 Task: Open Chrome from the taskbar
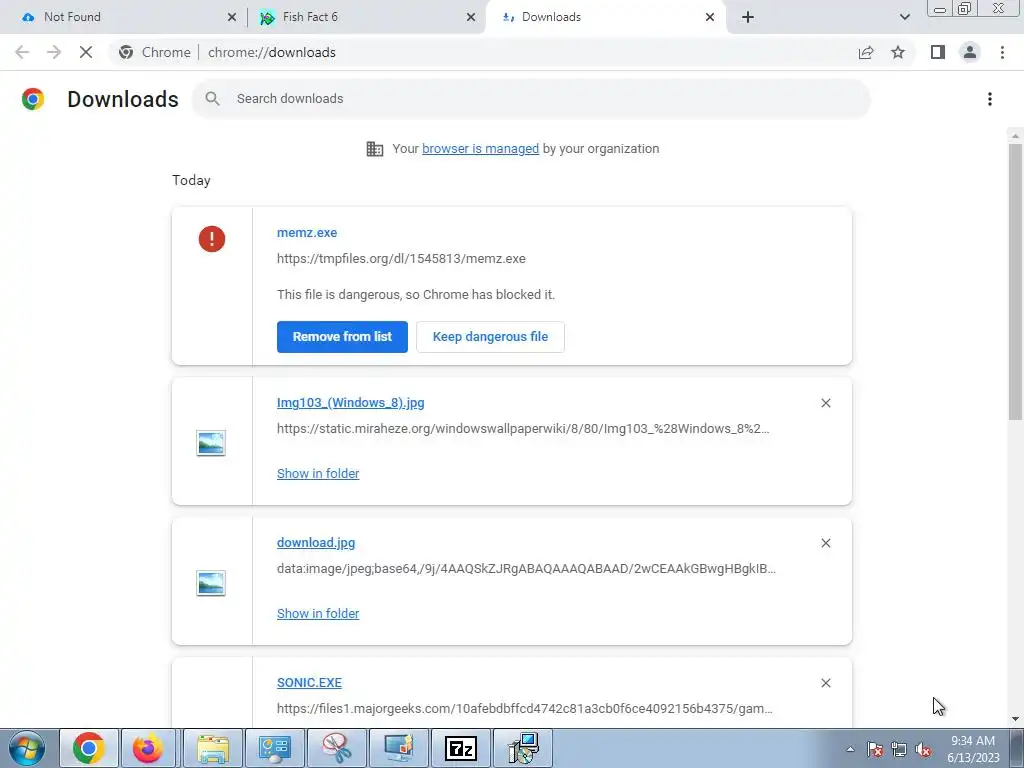tap(89, 748)
